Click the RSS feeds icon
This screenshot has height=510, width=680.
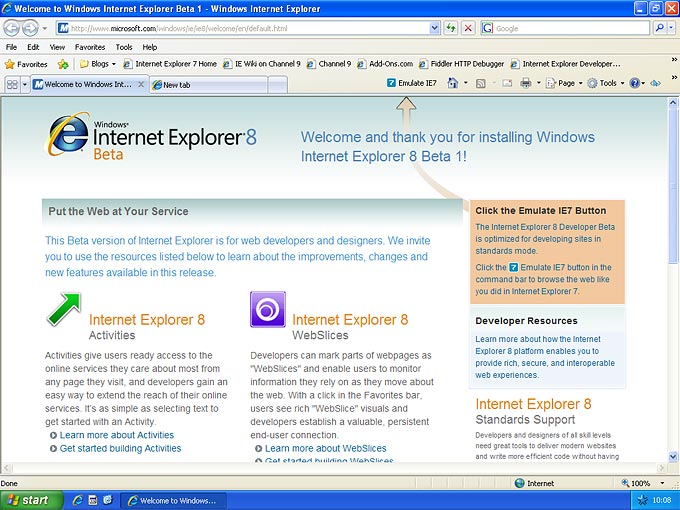[481, 83]
